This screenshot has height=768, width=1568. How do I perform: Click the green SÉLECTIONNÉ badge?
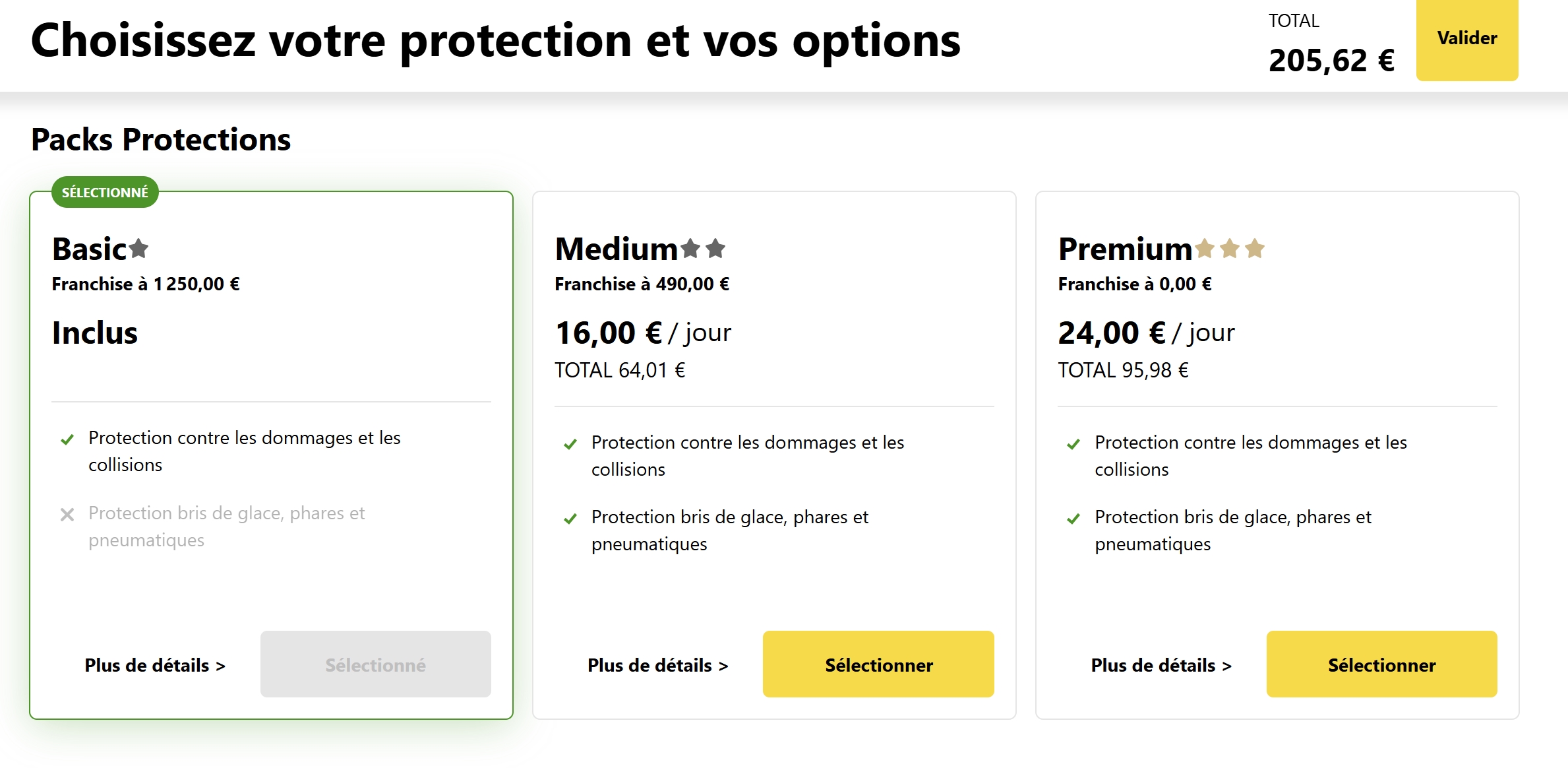(x=105, y=193)
